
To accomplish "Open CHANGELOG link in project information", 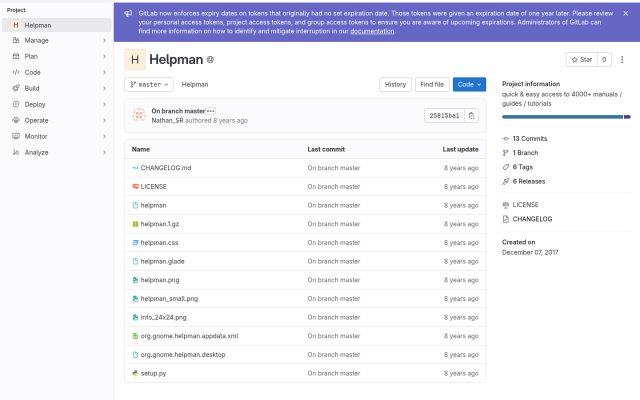I will coord(532,219).
